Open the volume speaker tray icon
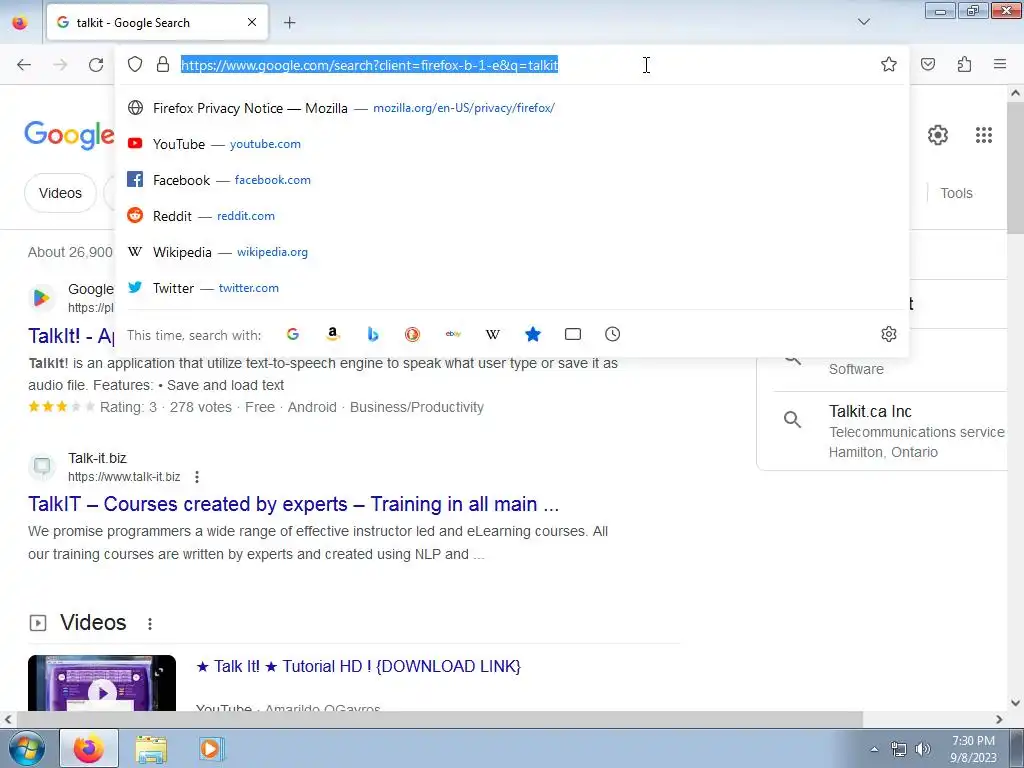The image size is (1024, 768). pyautogui.click(x=922, y=748)
